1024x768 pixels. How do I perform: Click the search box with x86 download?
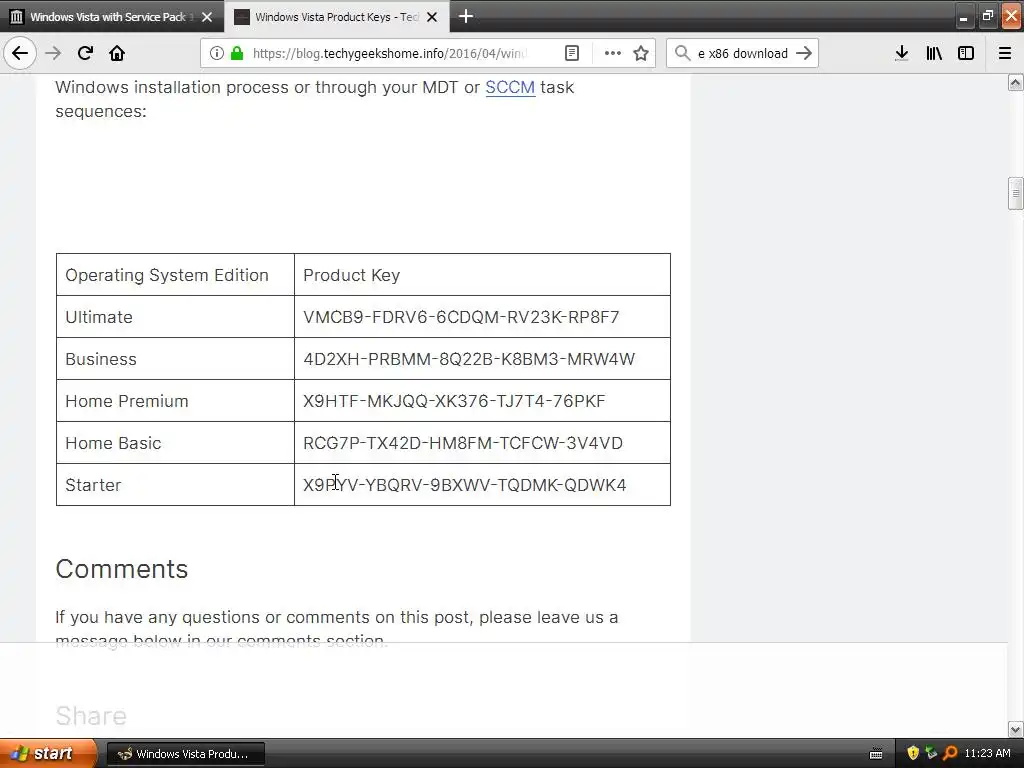pos(743,53)
